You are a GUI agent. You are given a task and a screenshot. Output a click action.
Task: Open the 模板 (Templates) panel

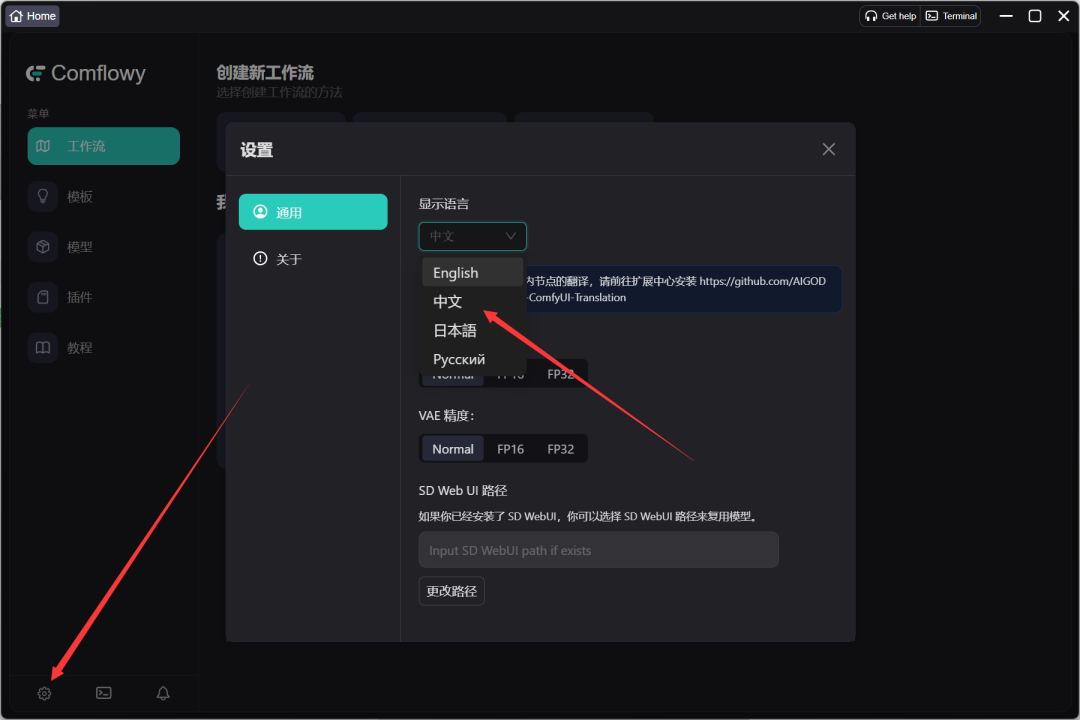coord(103,196)
